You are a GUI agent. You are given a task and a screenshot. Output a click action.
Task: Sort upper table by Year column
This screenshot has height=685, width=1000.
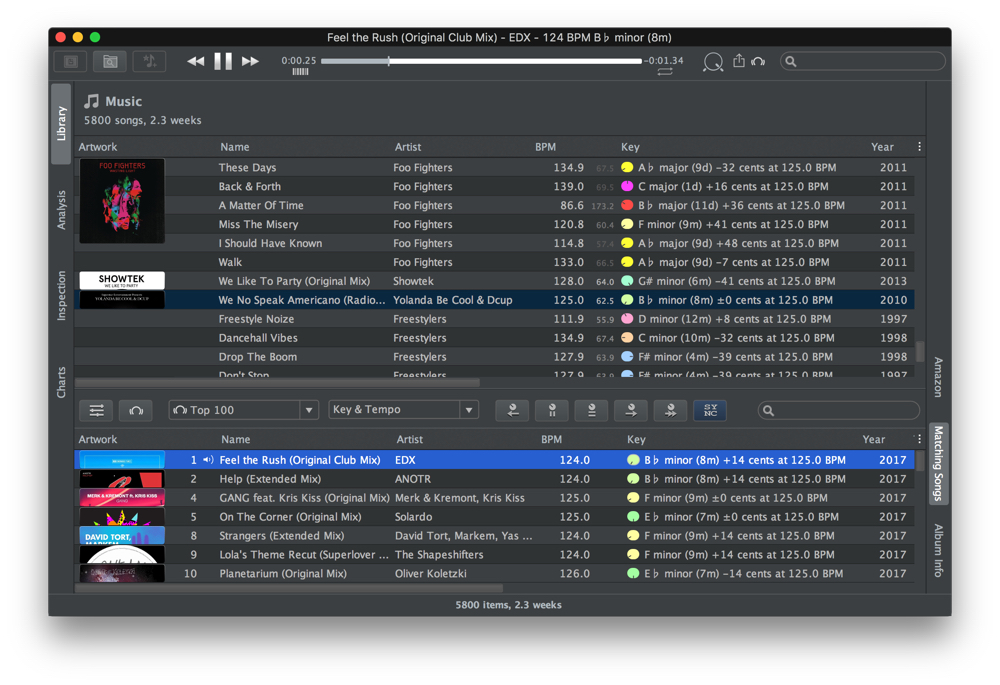coord(883,147)
